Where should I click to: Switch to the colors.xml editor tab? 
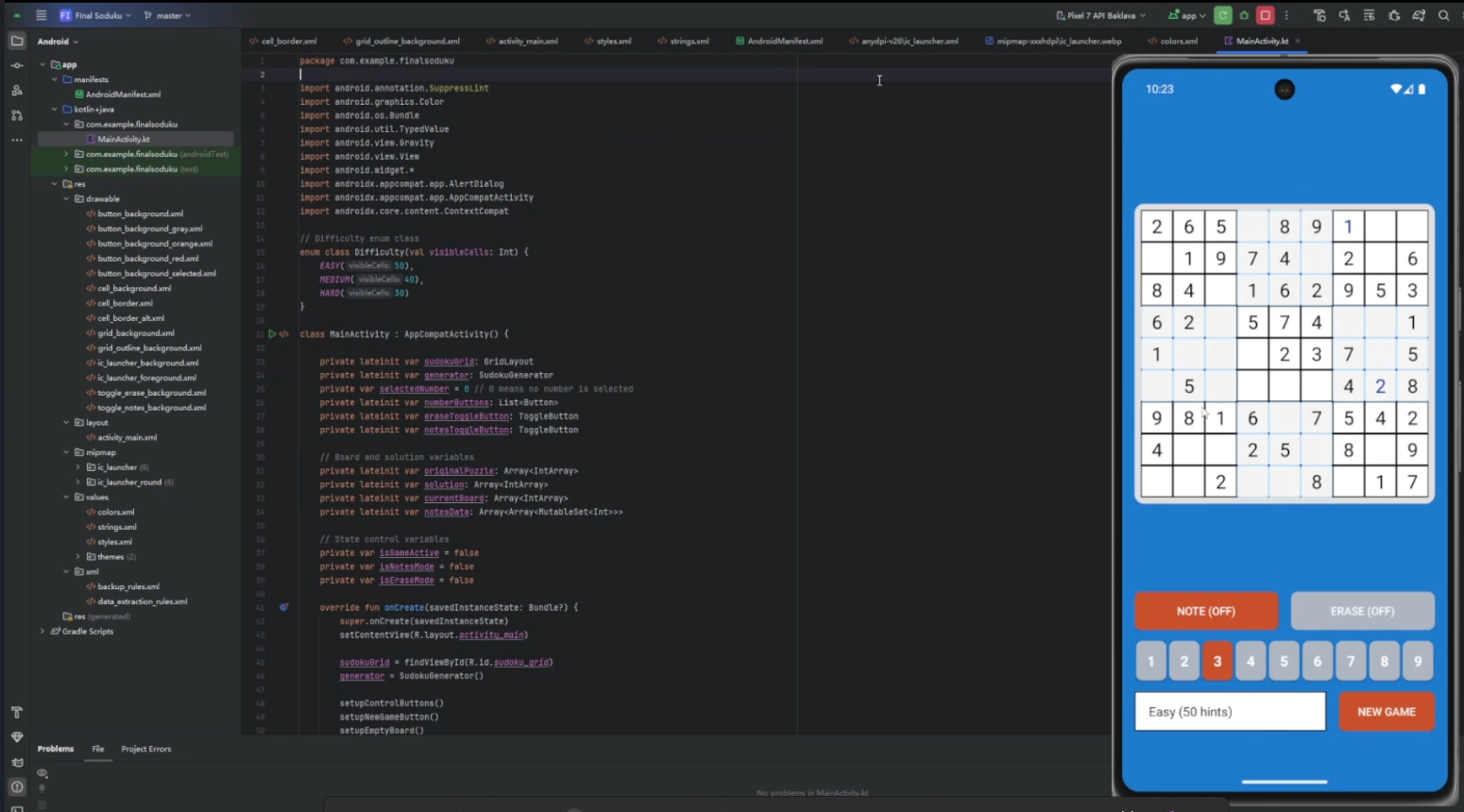click(x=1173, y=42)
